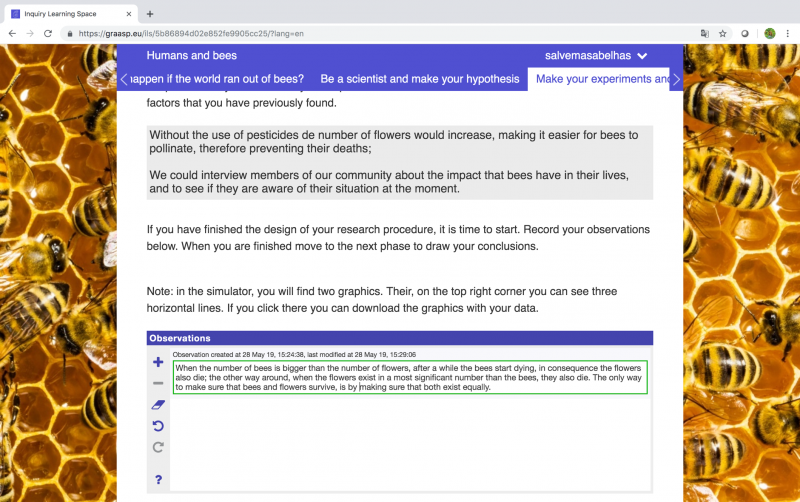Image resolution: width=800 pixels, height=502 pixels.
Task: Show previous phase tabs with left chevron
Action: (x=124, y=79)
